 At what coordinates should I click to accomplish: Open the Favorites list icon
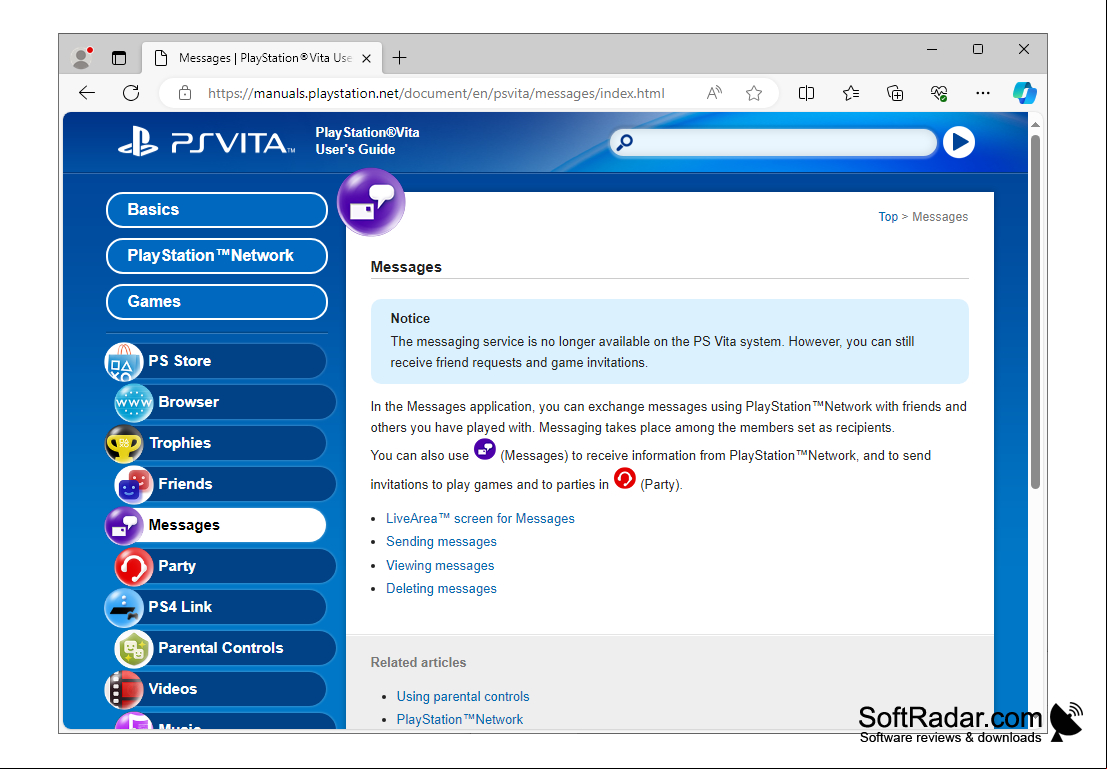pos(851,93)
